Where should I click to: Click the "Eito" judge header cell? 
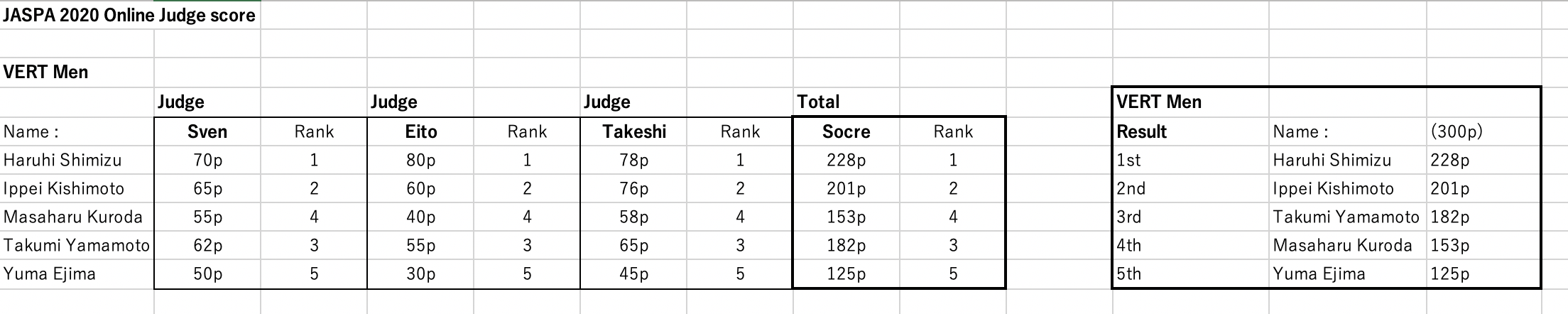tap(420, 131)
